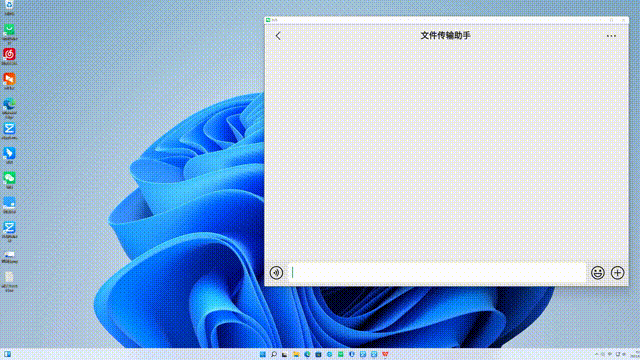
Task: Open taskbar Search magnifier
Action: tap(274, 354)
